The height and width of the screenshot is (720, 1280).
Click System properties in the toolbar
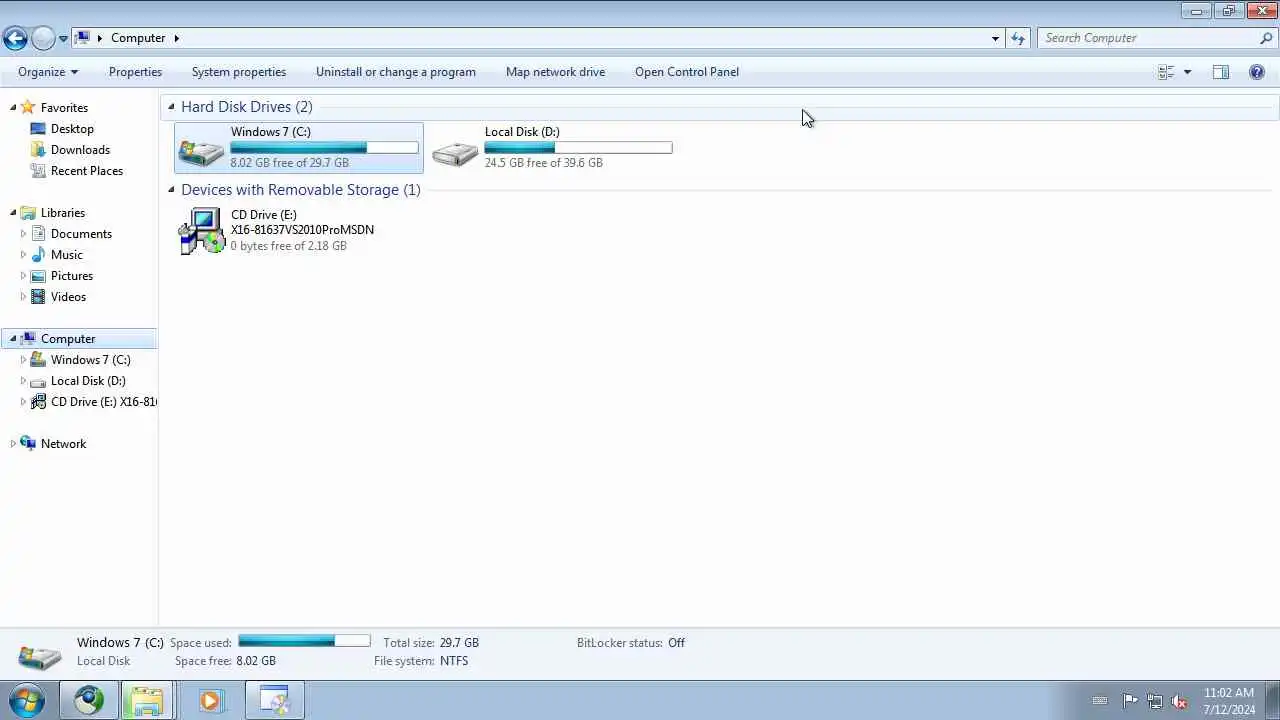(x=239, y=72)
